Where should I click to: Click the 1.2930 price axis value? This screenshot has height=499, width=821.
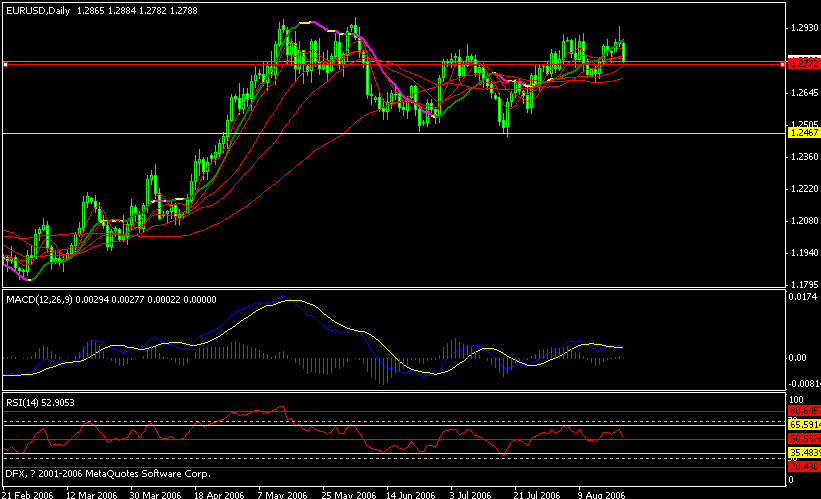tap(804, 27)
